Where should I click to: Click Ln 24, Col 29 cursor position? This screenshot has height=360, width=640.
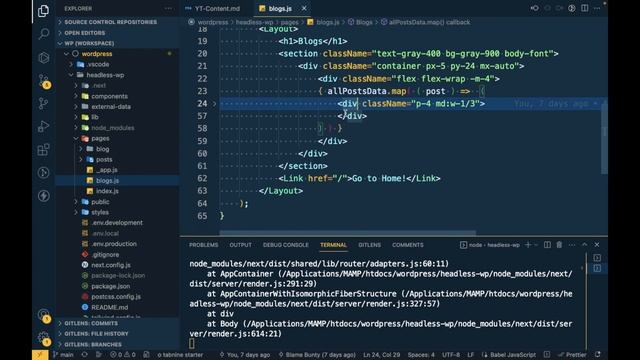pyautogui.click(x=382, y=355)
